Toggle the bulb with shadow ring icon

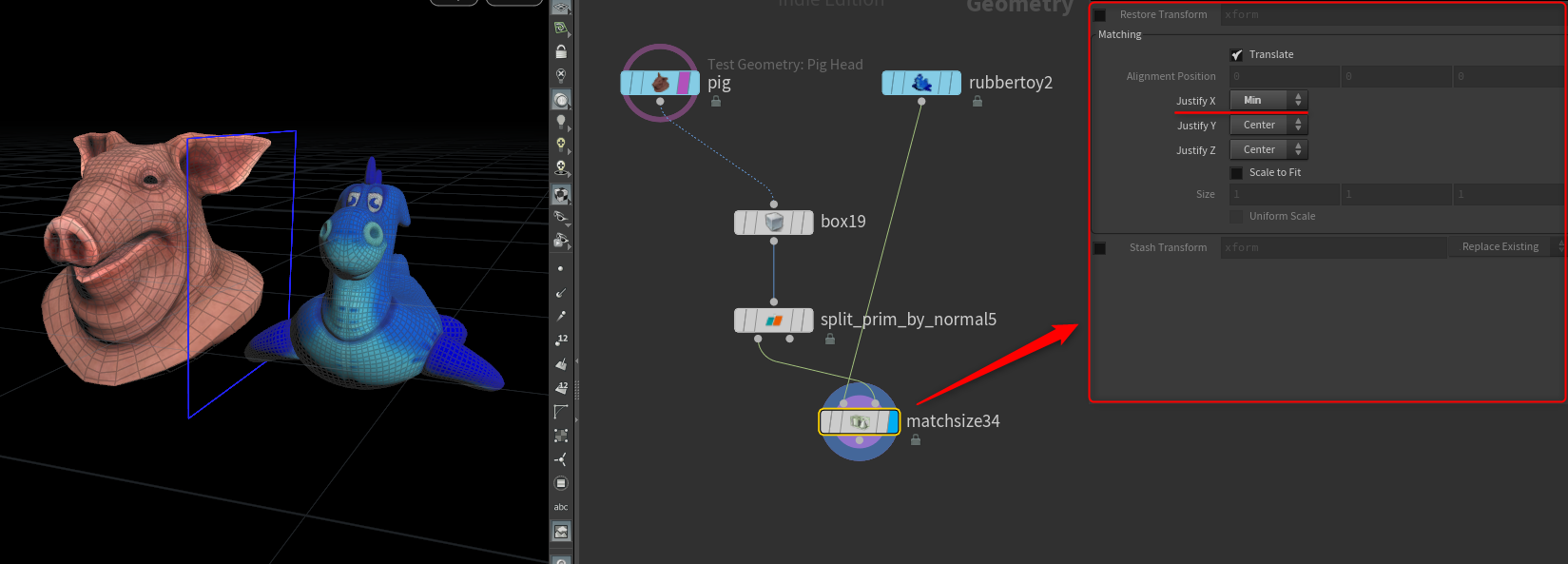coord(561,167)
